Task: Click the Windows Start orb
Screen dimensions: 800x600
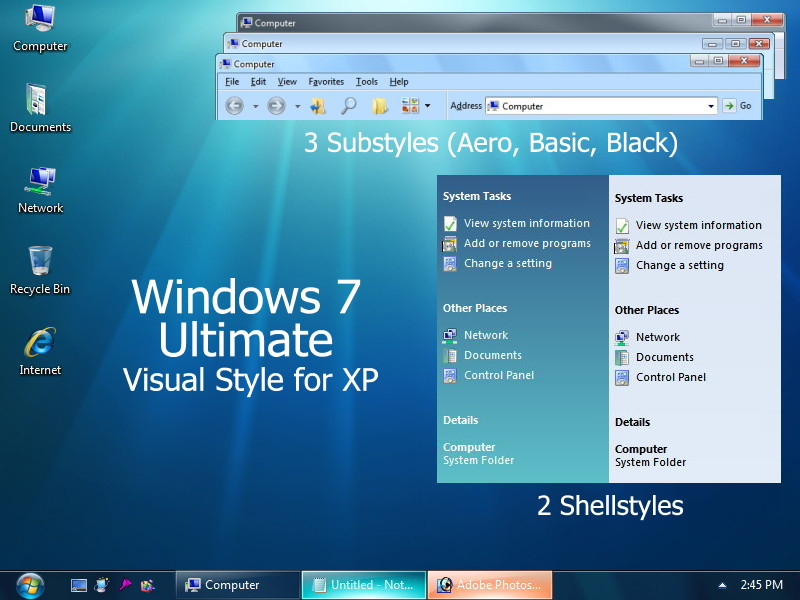Action: (x=30, y=586)
